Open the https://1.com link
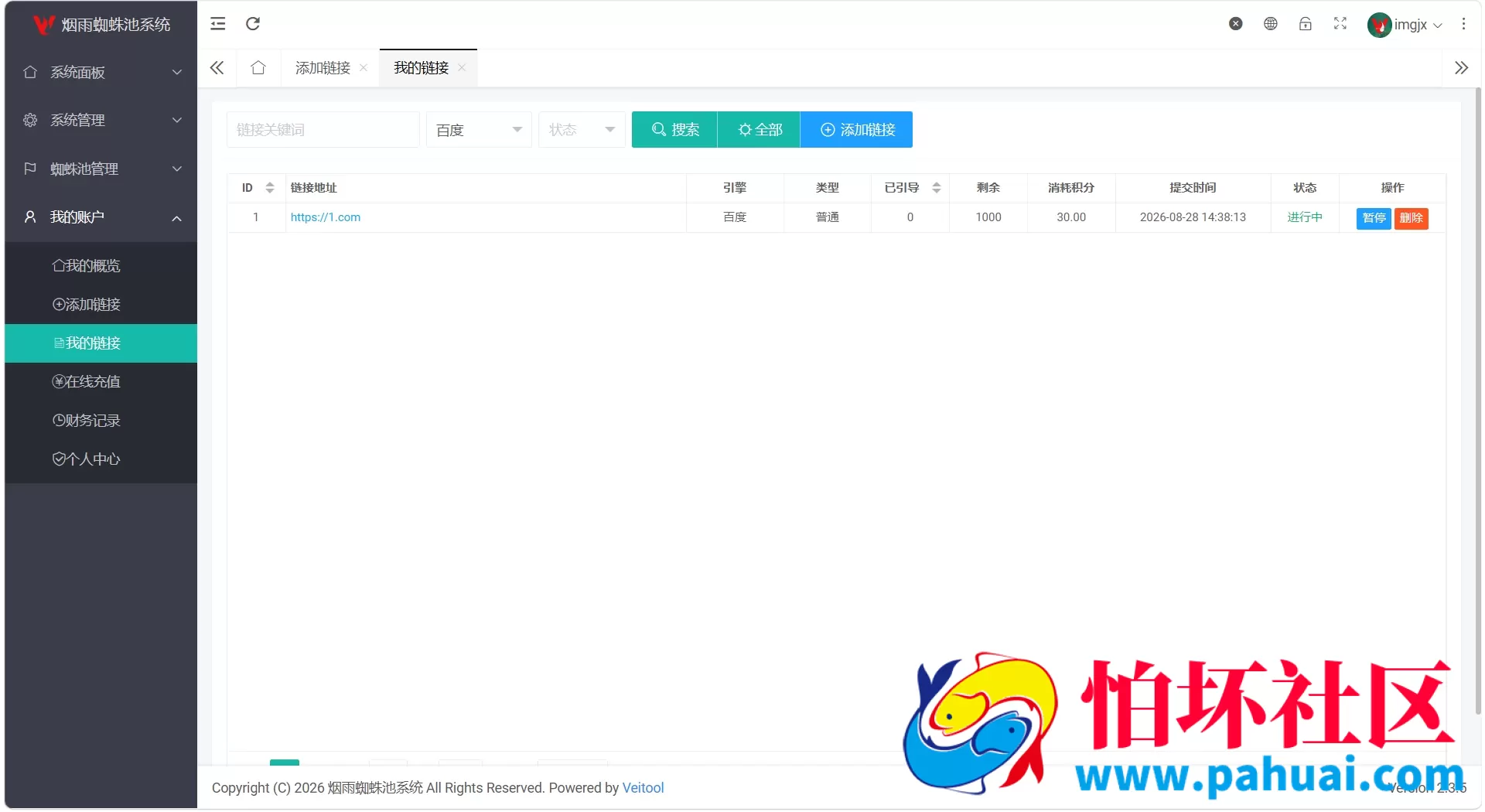This screenshot has height=812, width=1485. tap(326, 217)
